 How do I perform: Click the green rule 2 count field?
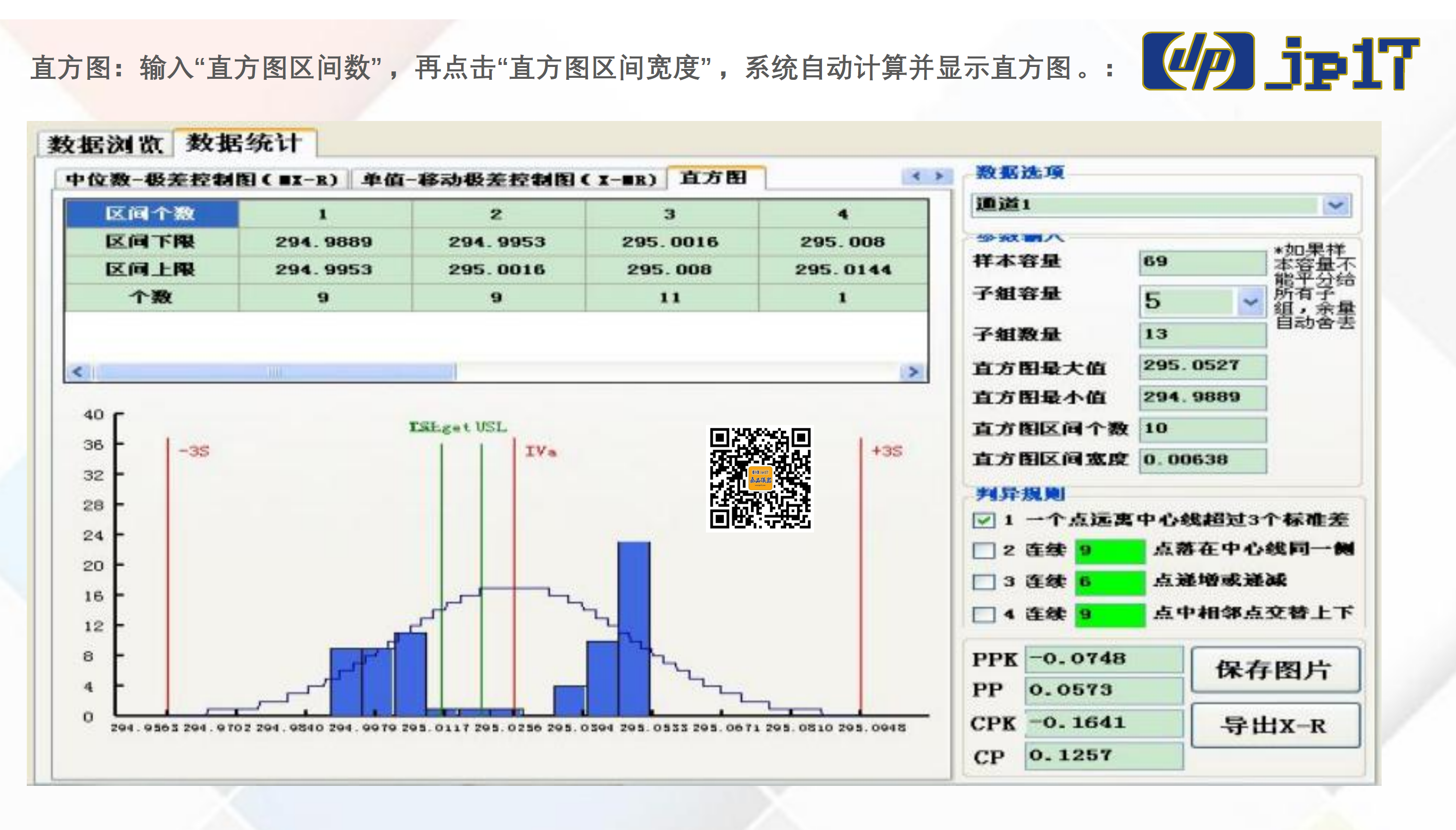pos(1109,550)
